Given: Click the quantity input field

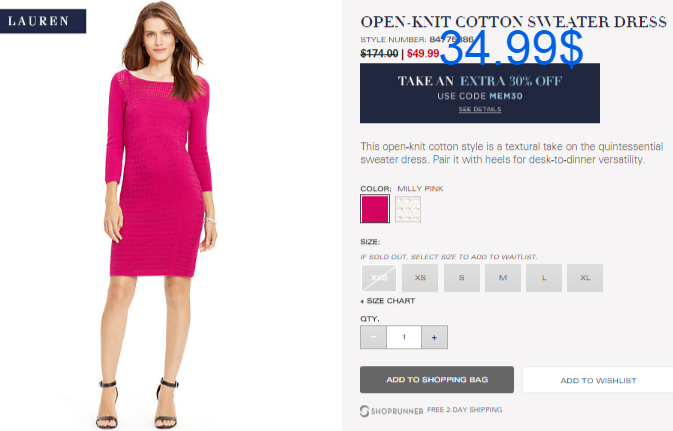Looking at the screenshot, I should [x=404, y=337].
